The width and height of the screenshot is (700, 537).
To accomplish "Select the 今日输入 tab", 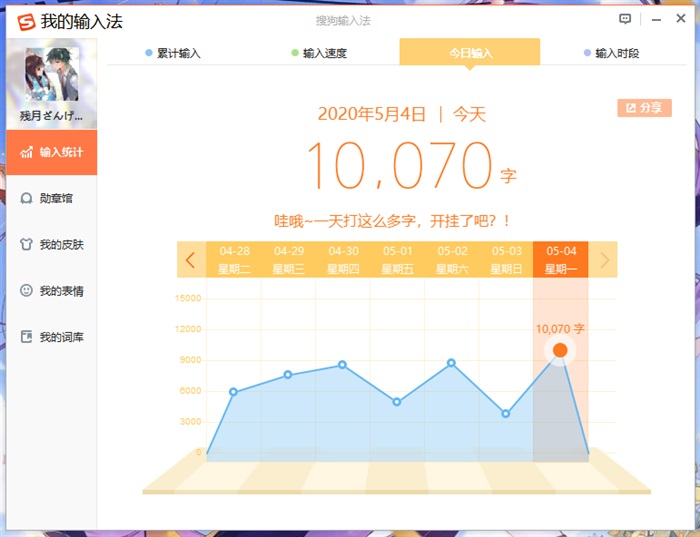I will (470, 53).
